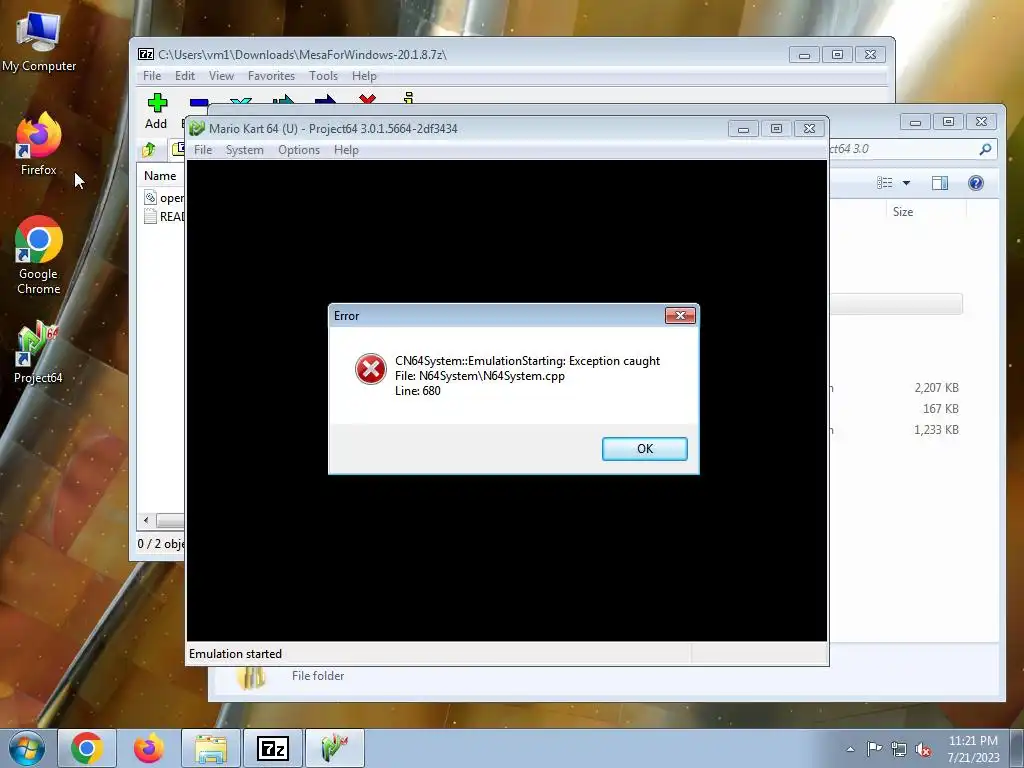Click folder icon in Explorer details pane

pos(251,678)
